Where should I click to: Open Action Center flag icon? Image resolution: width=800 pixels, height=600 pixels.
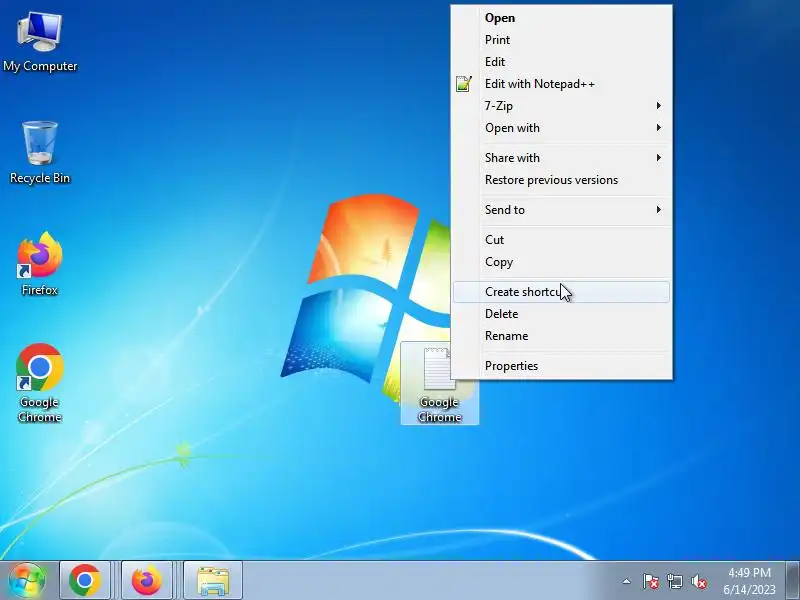pos(651,581)
